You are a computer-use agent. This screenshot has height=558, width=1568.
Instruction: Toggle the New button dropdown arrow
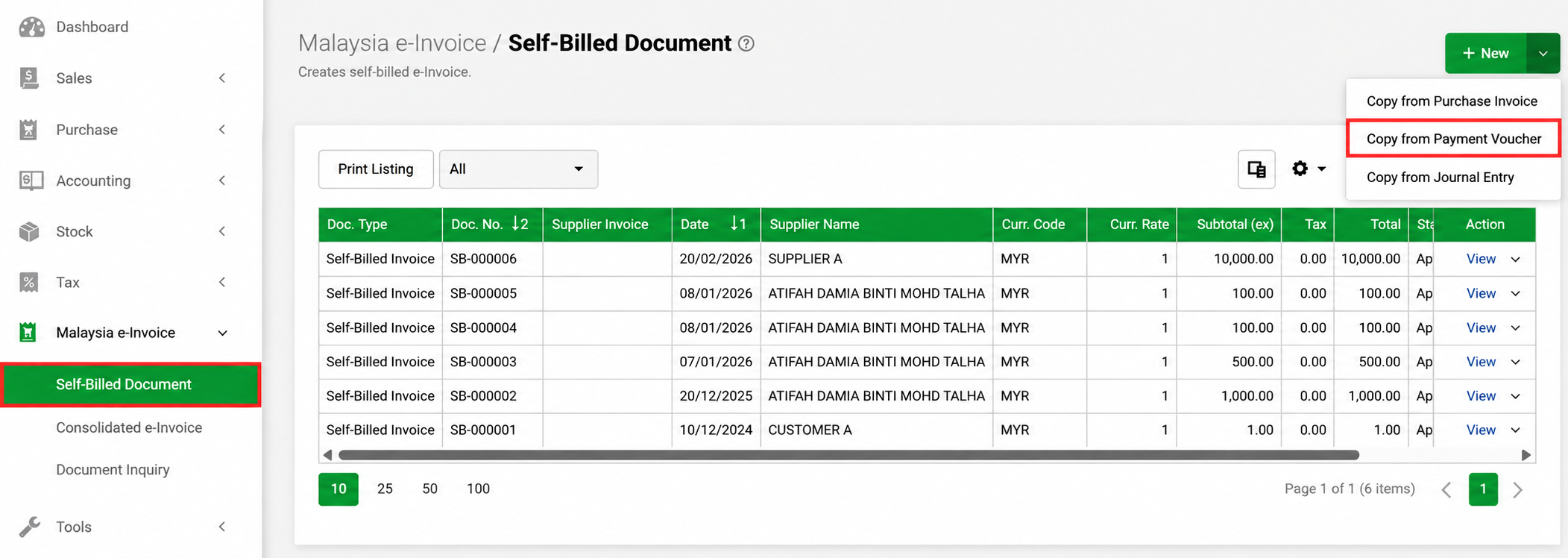point(1543,53)
